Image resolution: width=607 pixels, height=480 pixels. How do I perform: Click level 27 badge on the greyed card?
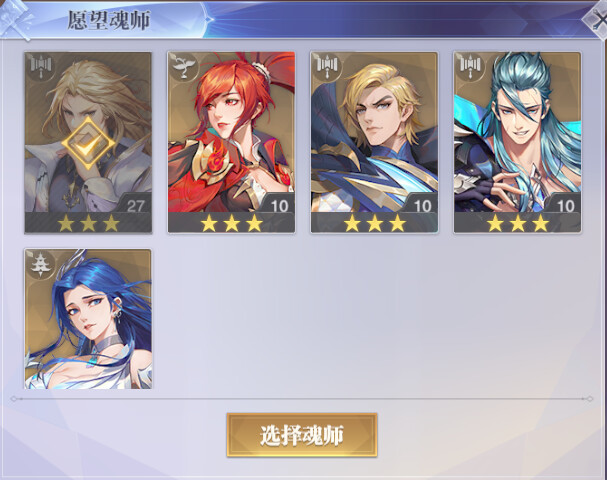point(135,205)
